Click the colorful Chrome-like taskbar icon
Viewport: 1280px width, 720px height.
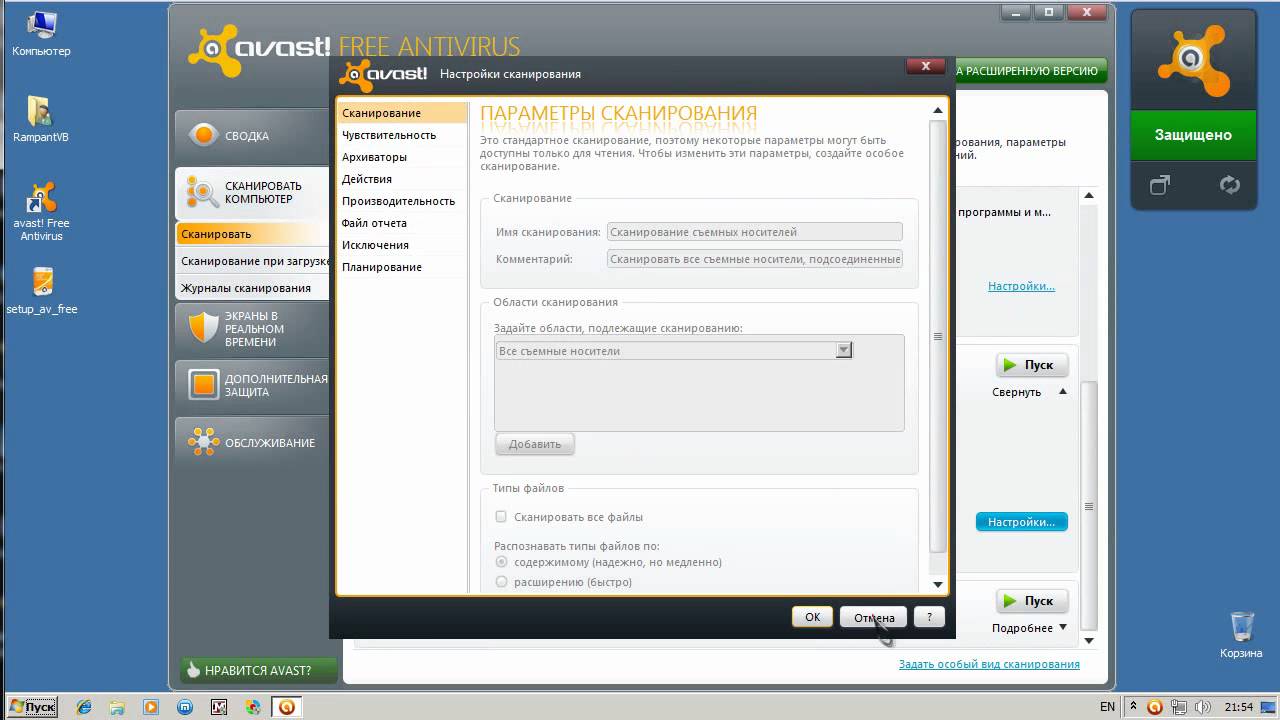[253, 707]
